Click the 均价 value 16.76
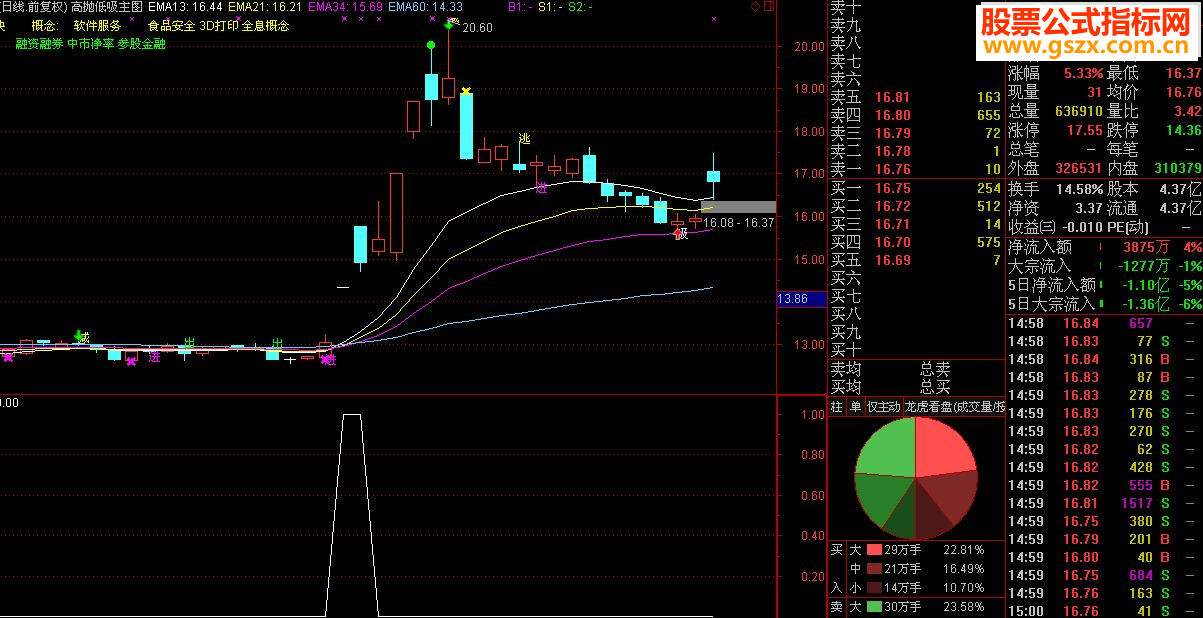1203x618 pixels. (1183, 92)
